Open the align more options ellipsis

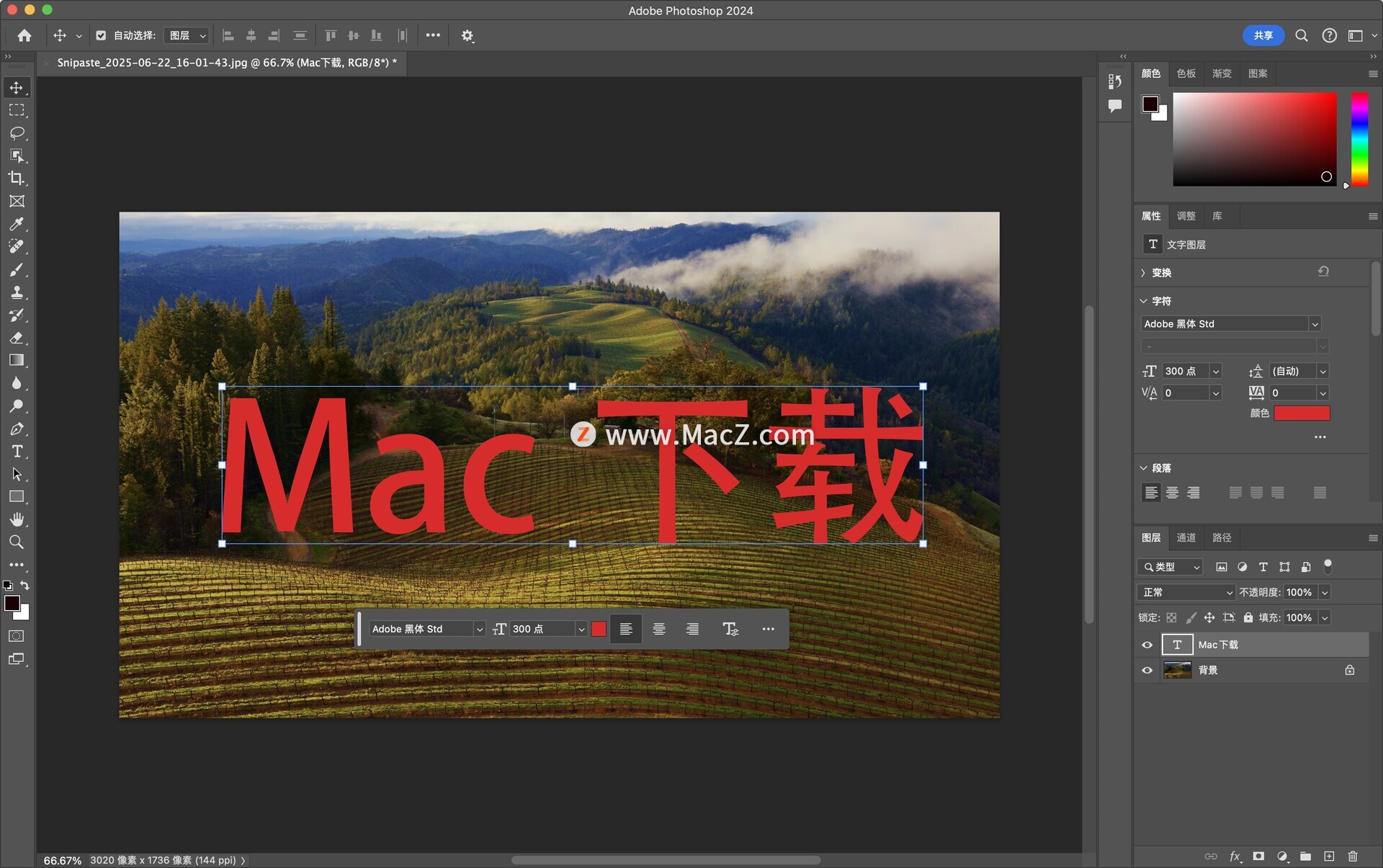(x=433, y=35)
